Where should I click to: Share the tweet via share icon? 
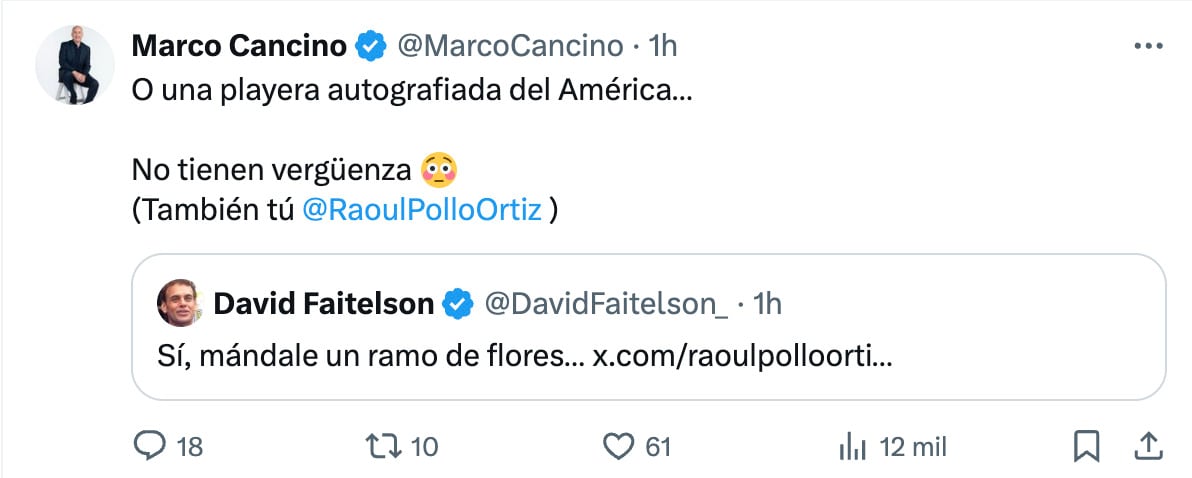coord(1149,445)
